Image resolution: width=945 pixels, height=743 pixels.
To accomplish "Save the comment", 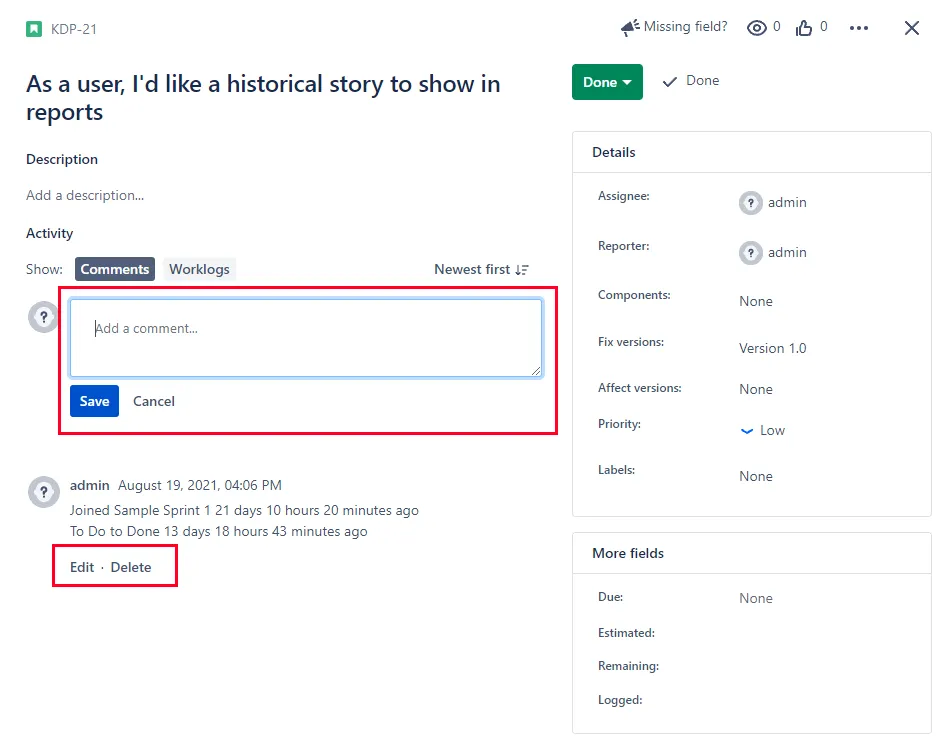I will [x=94, y=401].
